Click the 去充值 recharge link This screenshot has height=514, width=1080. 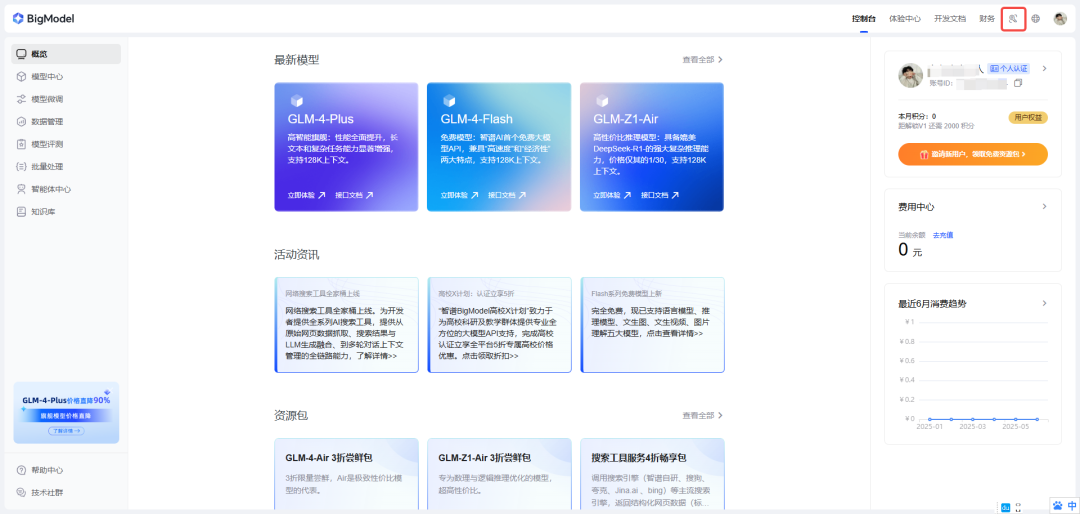[943, 235]
